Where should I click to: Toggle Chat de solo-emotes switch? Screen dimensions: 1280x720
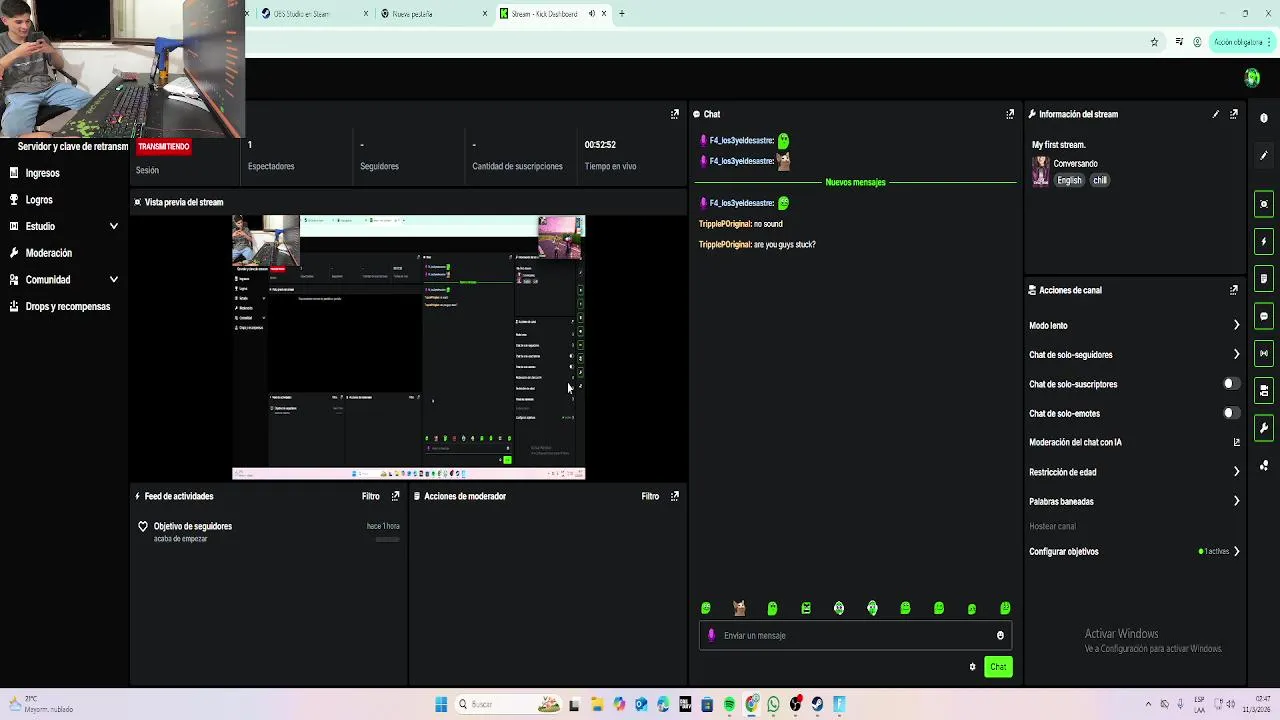tap(1231, 413)
